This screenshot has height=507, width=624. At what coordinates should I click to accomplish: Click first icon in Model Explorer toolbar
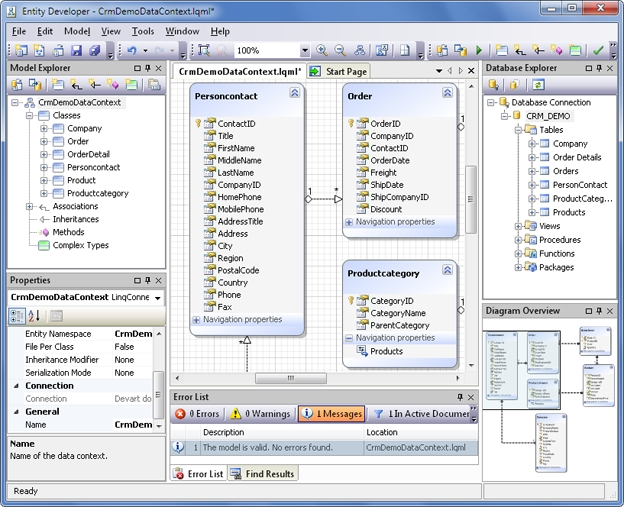pos(17,84)
